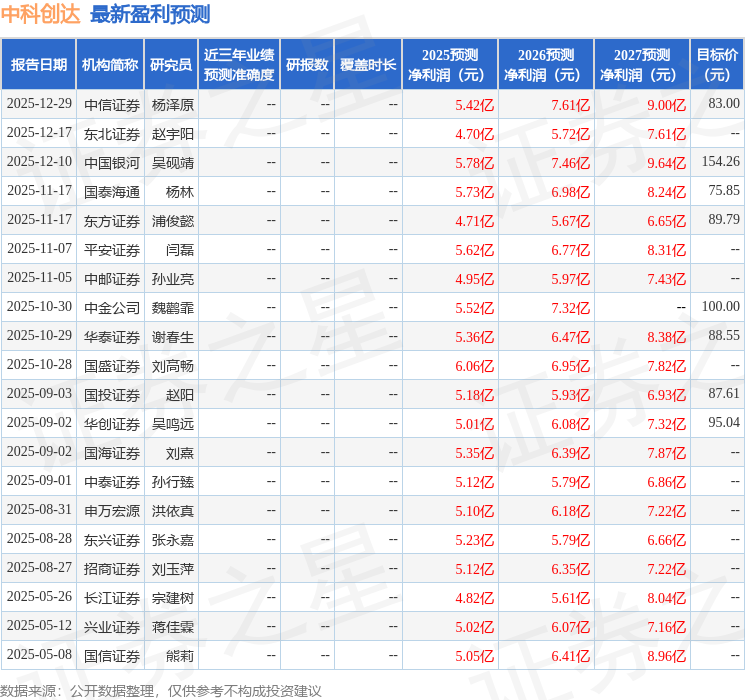Select institution 东北证券
Viewport: 745px width, 700px height.
pyautogui.click(x=112, y=134)
